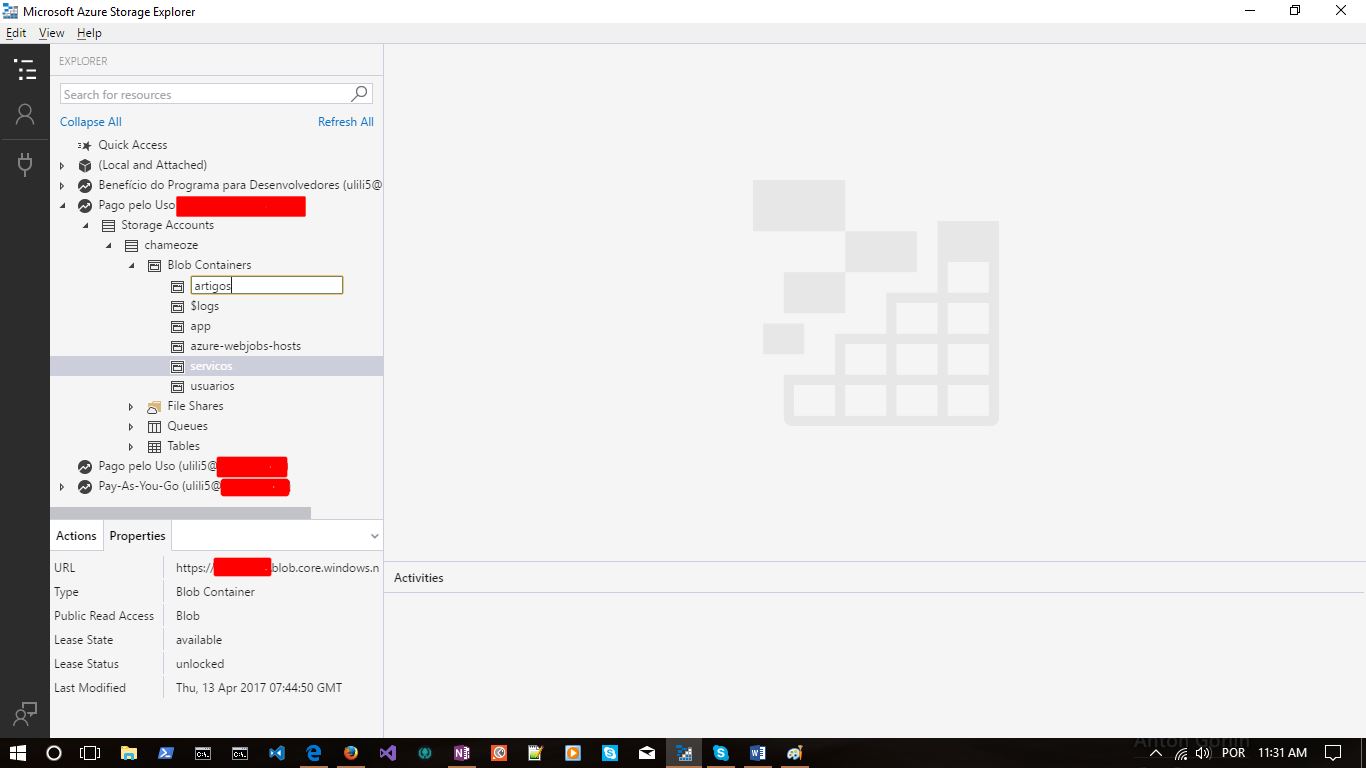Image resolution: width=1366 pixels, height=768 pixels.
Task: Click the Last Modified date value
Action: click(259, 688)
